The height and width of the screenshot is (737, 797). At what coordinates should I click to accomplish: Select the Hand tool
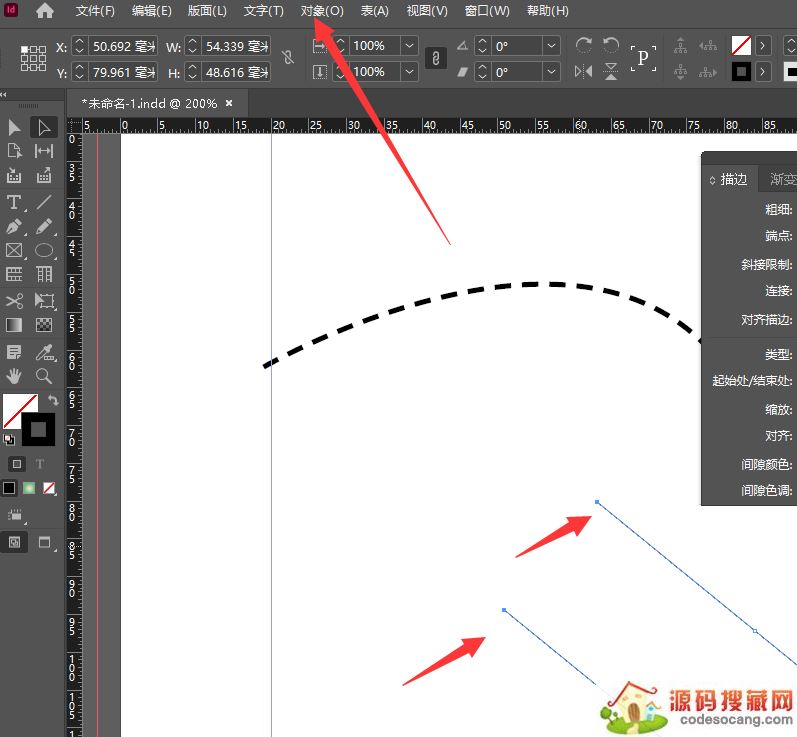coord(14,376)
